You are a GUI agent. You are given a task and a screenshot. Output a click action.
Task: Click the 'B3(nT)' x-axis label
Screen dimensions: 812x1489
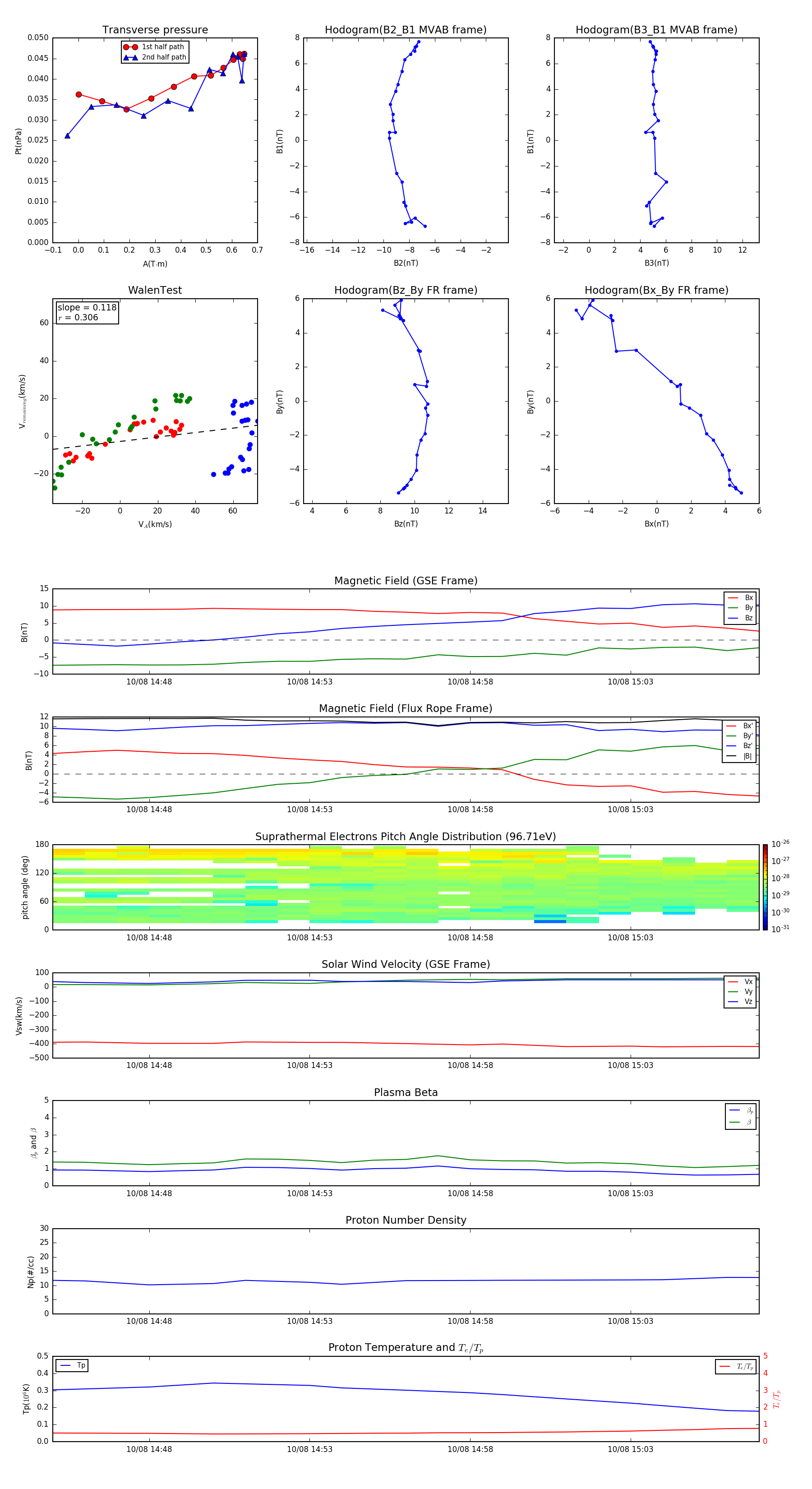(656, 263)
